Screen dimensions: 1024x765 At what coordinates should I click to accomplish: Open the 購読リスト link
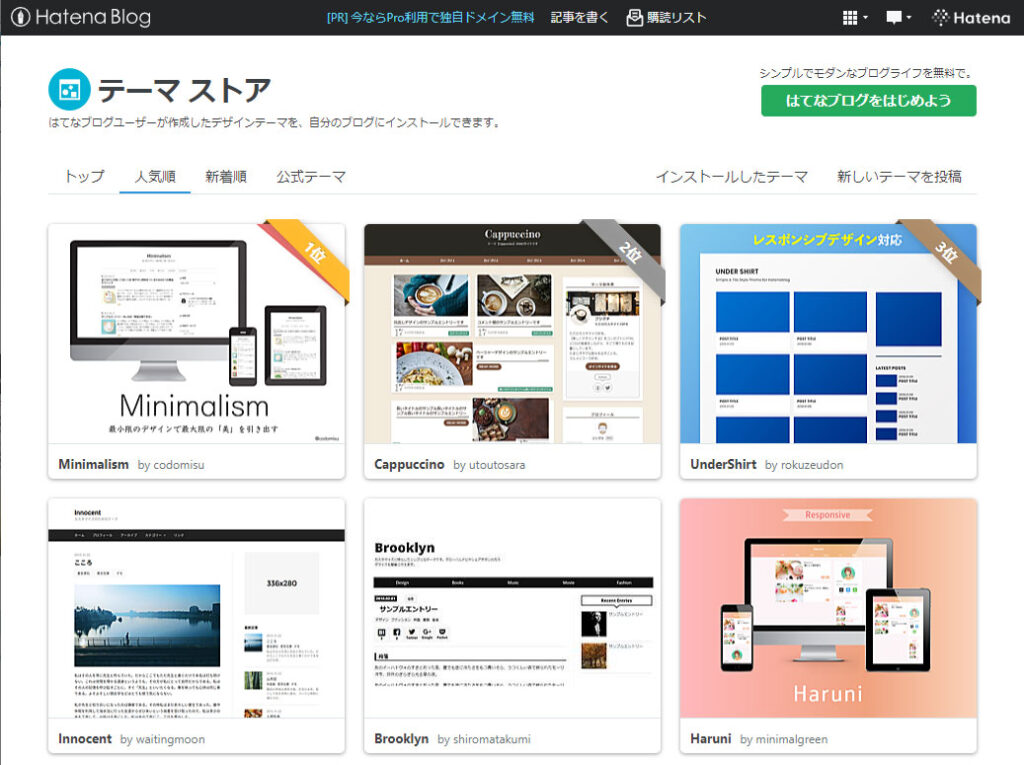coord(677,18)
